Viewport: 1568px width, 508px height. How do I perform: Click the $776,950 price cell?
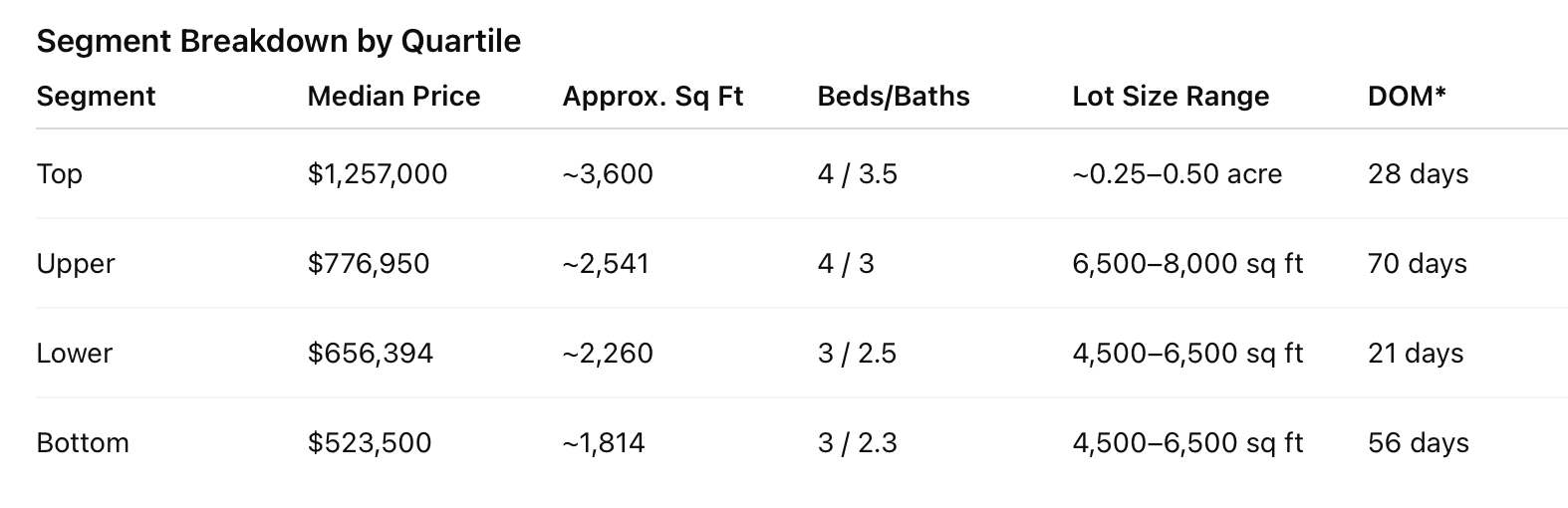click(x=369, y=264)
